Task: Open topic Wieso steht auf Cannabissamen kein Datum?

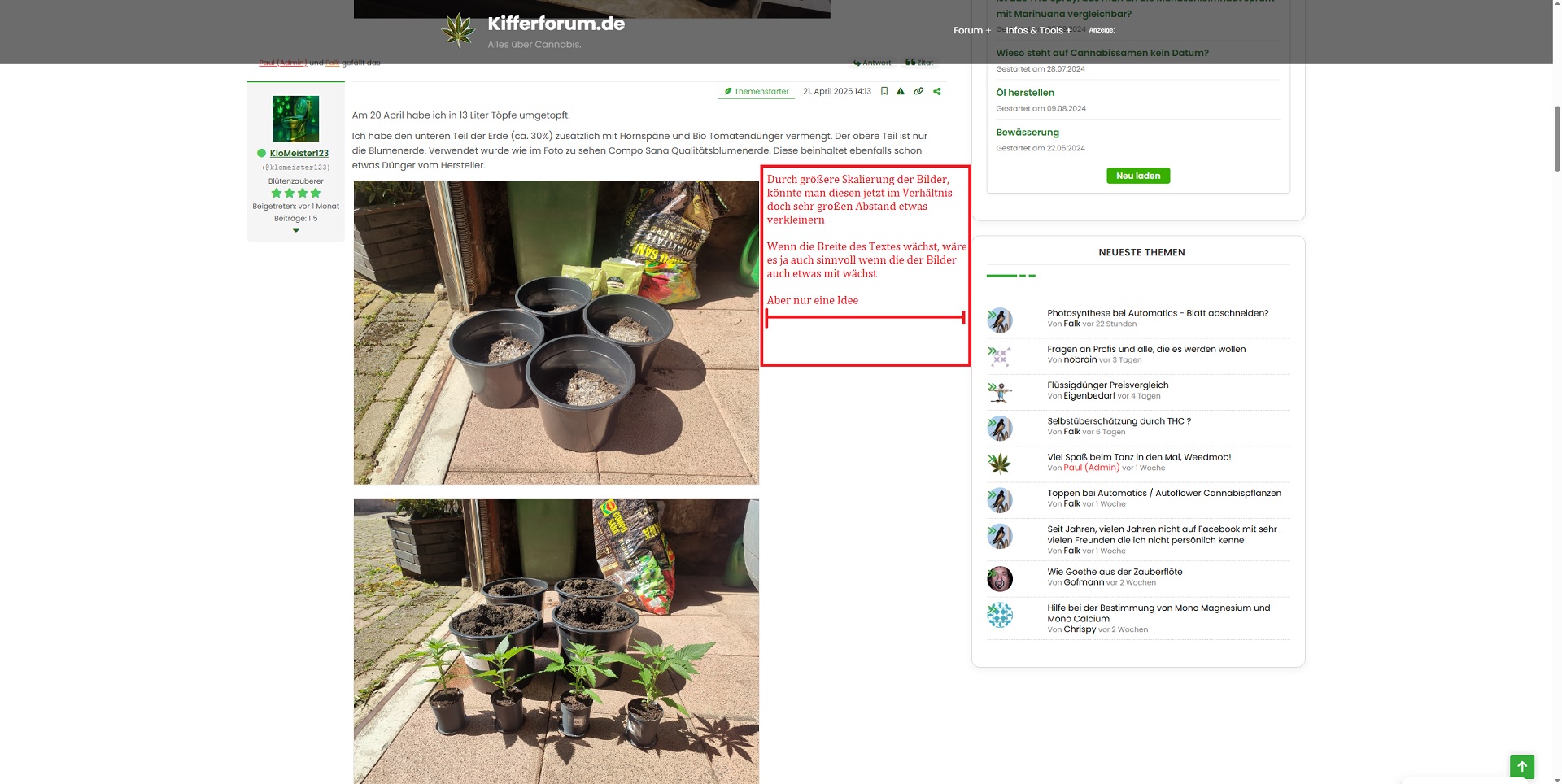Action: pyautogui.click(x=1102, y=53)
